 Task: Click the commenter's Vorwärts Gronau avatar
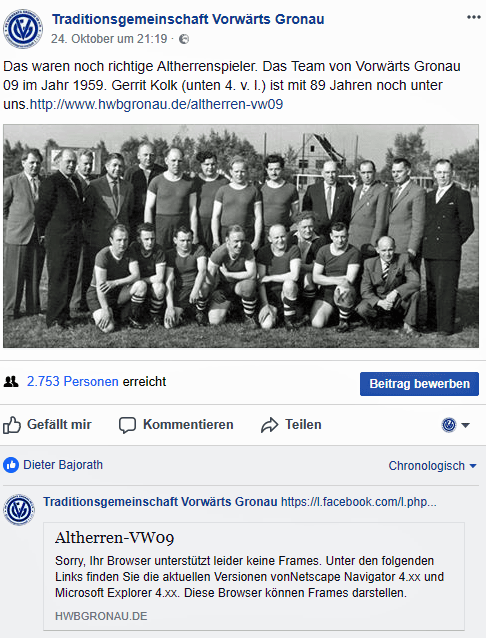point(19,510)
